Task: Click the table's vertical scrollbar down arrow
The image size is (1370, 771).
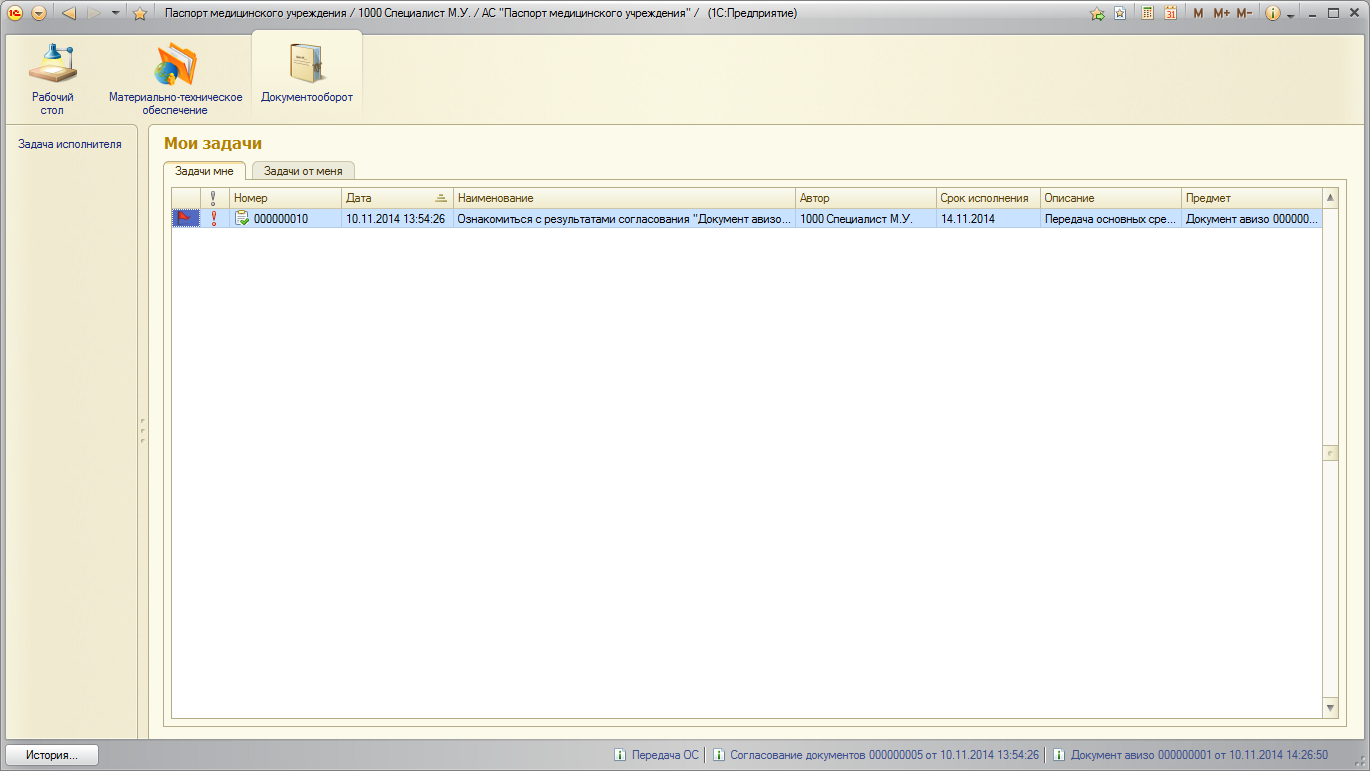Action: coord(1330,707)
